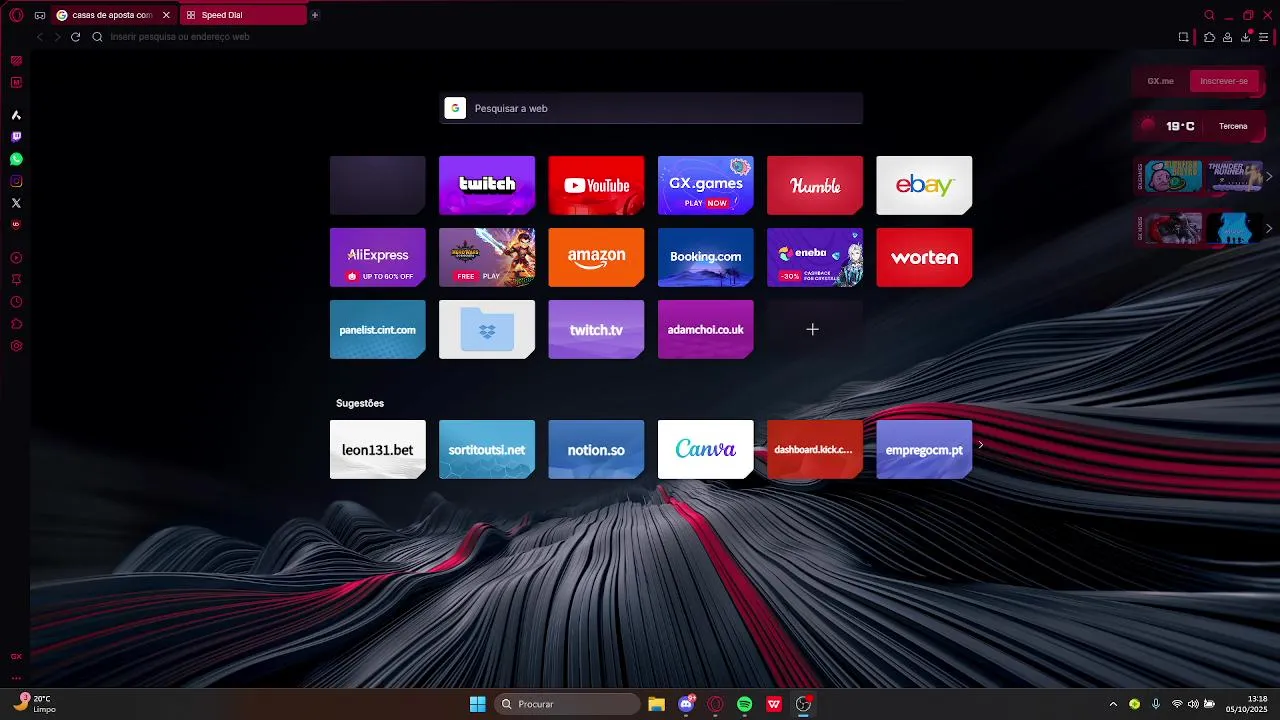
Task: Open the notion.so suggestion
Action: pos(596,449)
